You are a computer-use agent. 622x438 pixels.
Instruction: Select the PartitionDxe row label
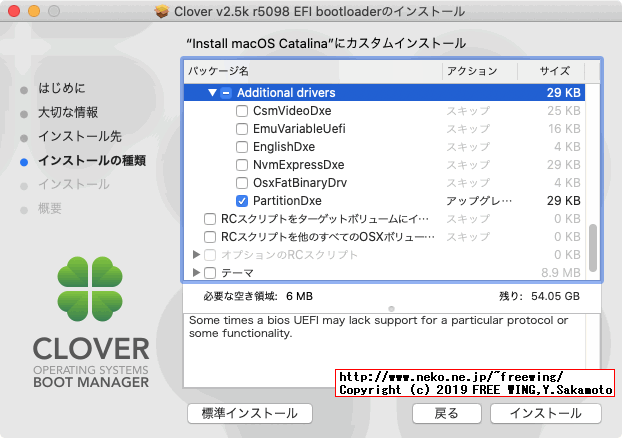[287, 201]
